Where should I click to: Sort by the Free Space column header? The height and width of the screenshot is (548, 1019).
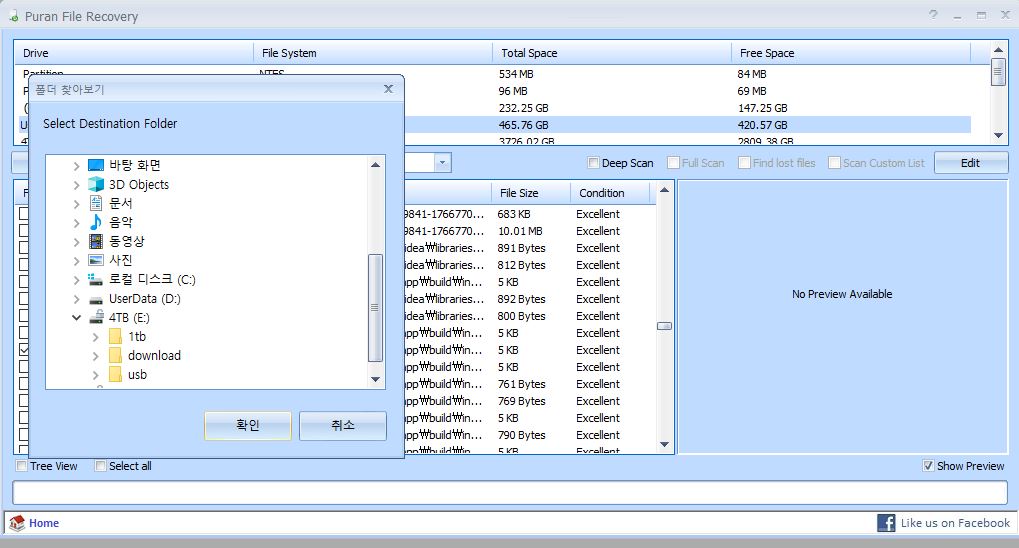point(851,53)
